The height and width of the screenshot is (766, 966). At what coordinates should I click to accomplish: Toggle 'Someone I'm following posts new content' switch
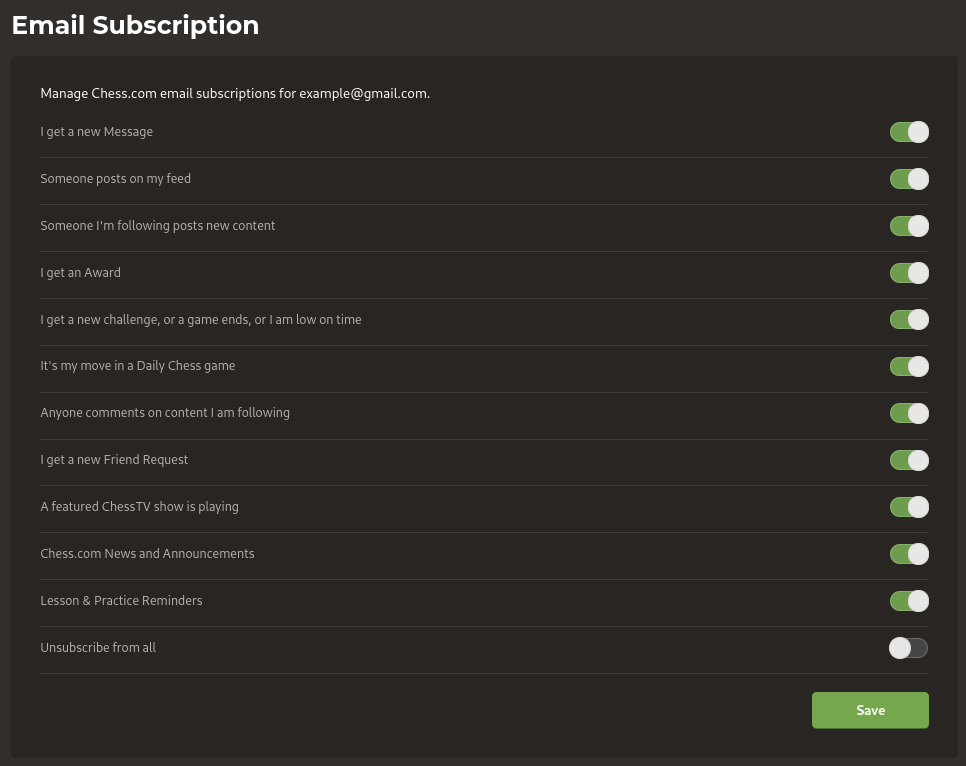(909, 226)
